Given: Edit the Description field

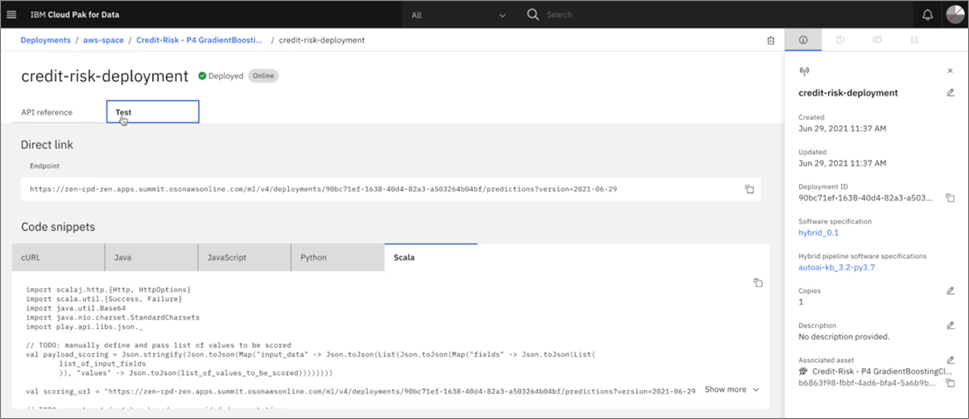Looking at the screenshot, I should tap(950, 325).
